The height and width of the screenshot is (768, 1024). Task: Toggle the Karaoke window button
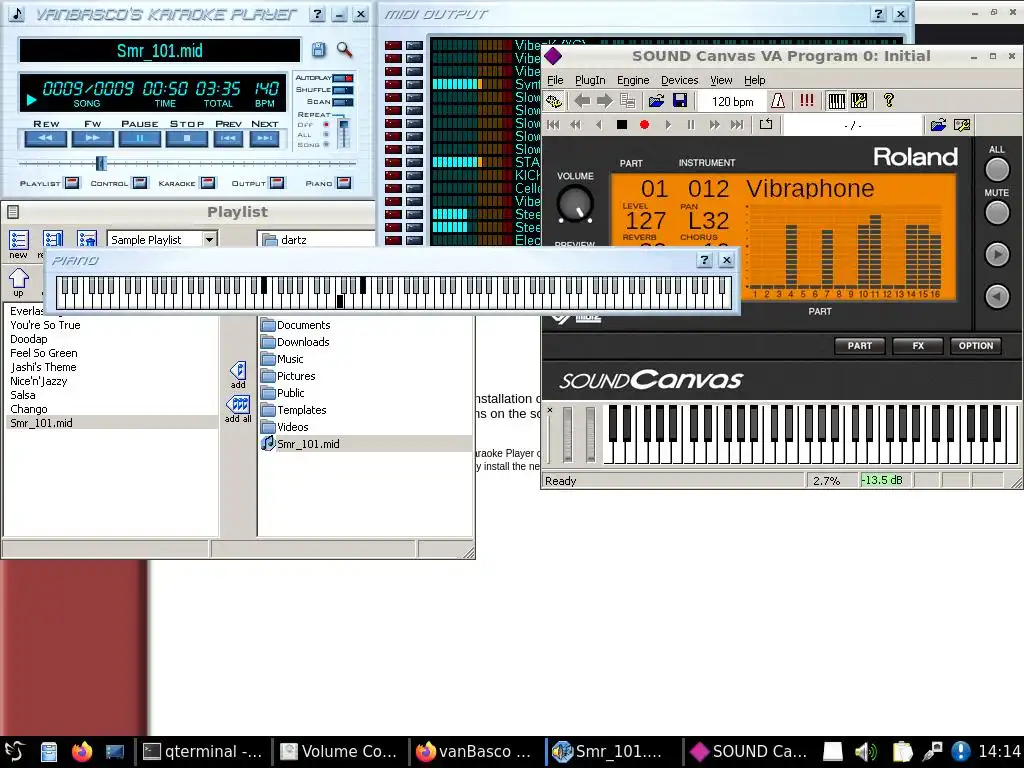point(208,183)
